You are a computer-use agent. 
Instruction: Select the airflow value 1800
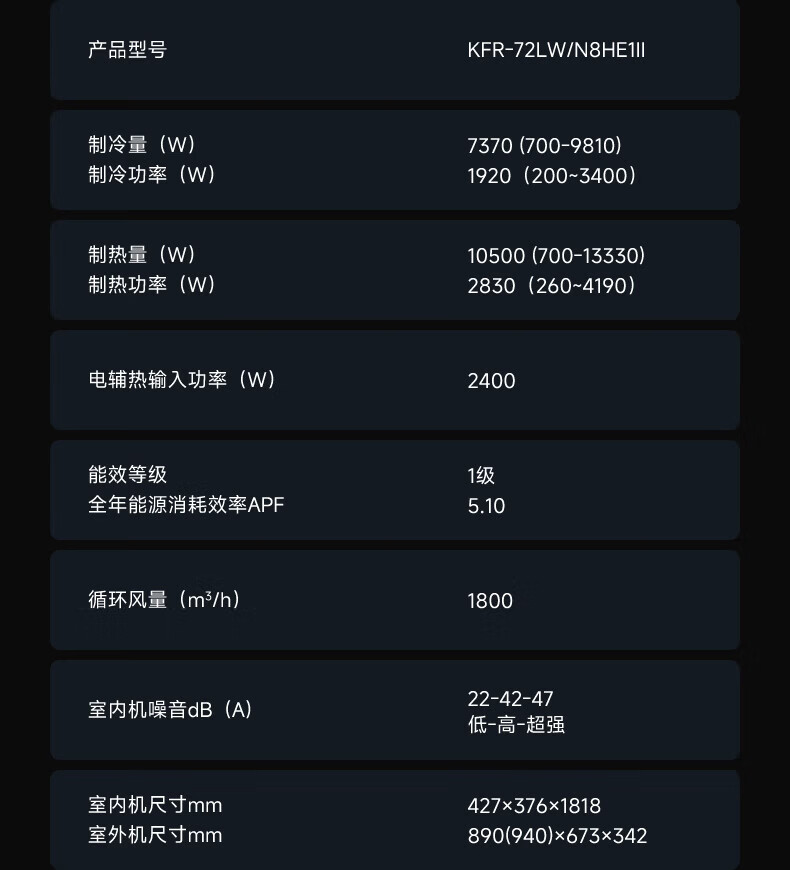click(x=490, y=601)
